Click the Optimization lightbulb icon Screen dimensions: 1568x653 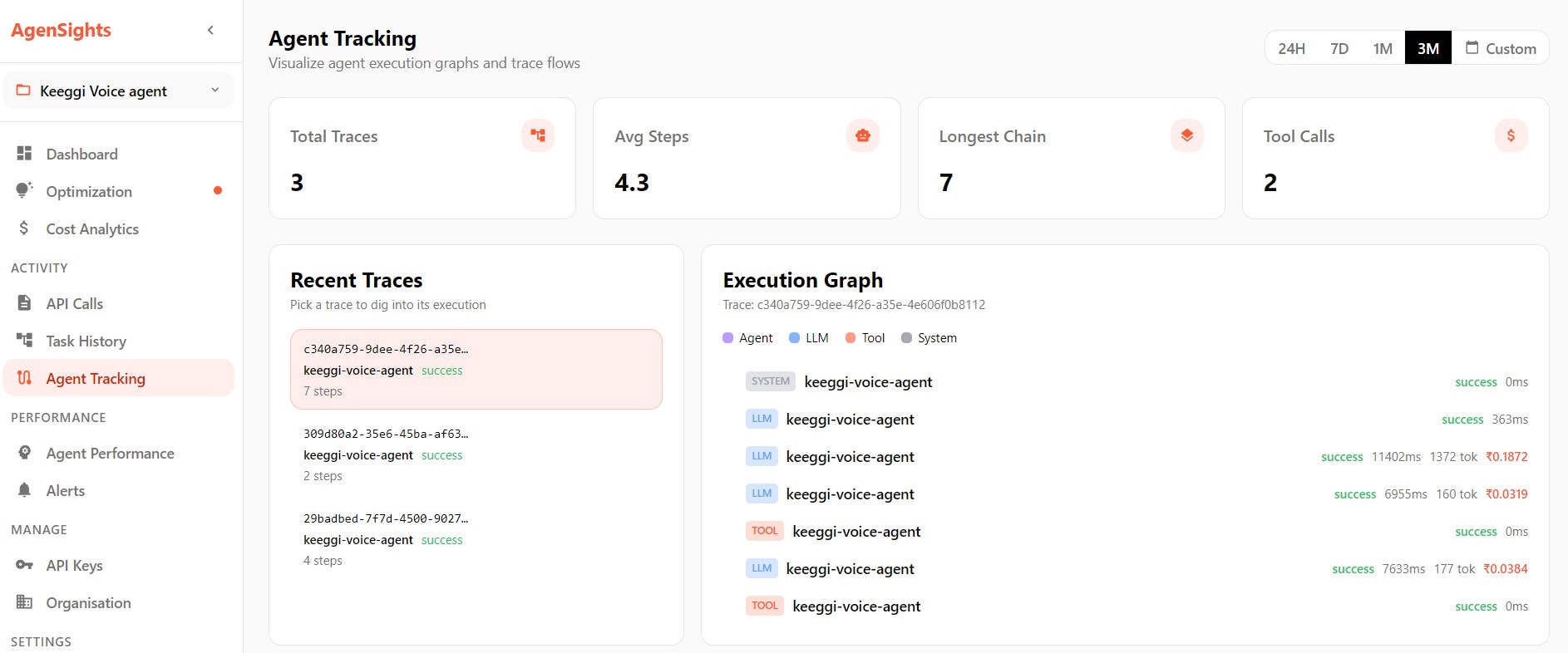click(x=24, y=190)
